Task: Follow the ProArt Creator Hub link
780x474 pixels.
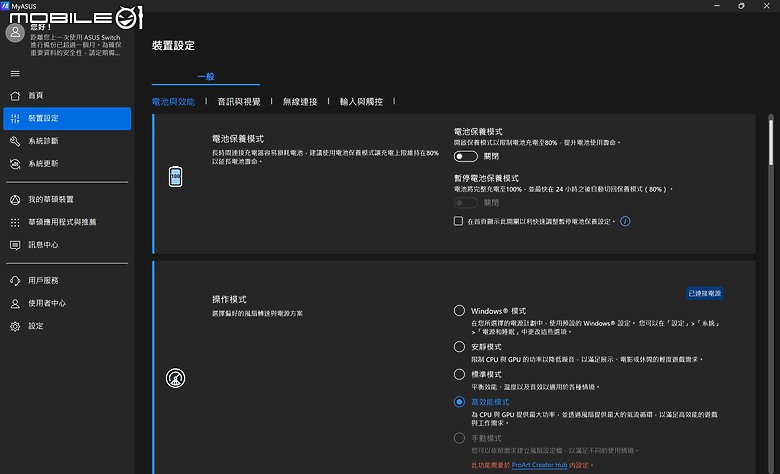Action: [x=539, y=465]
